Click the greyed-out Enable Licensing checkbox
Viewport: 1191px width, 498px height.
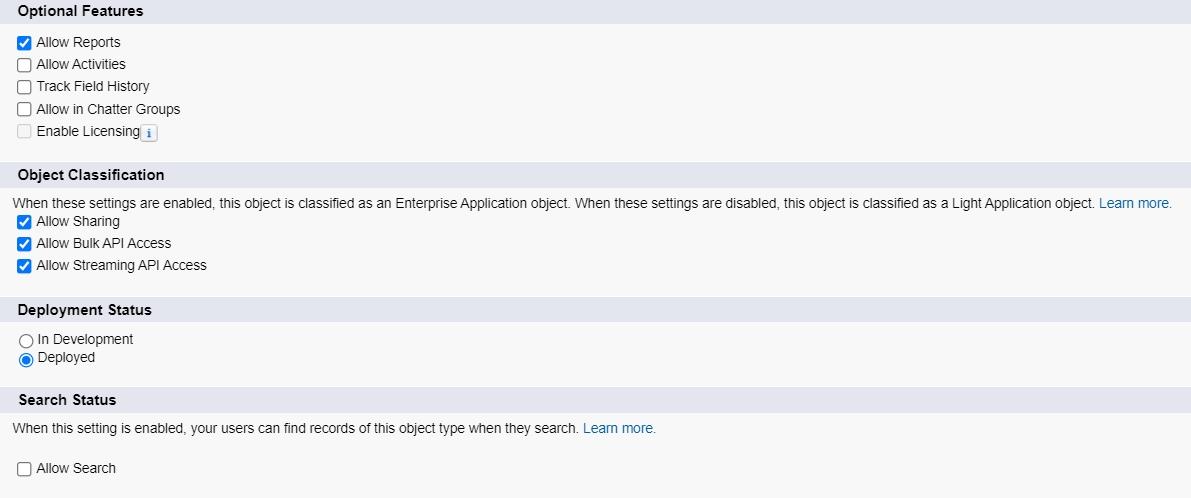[25, 132]
